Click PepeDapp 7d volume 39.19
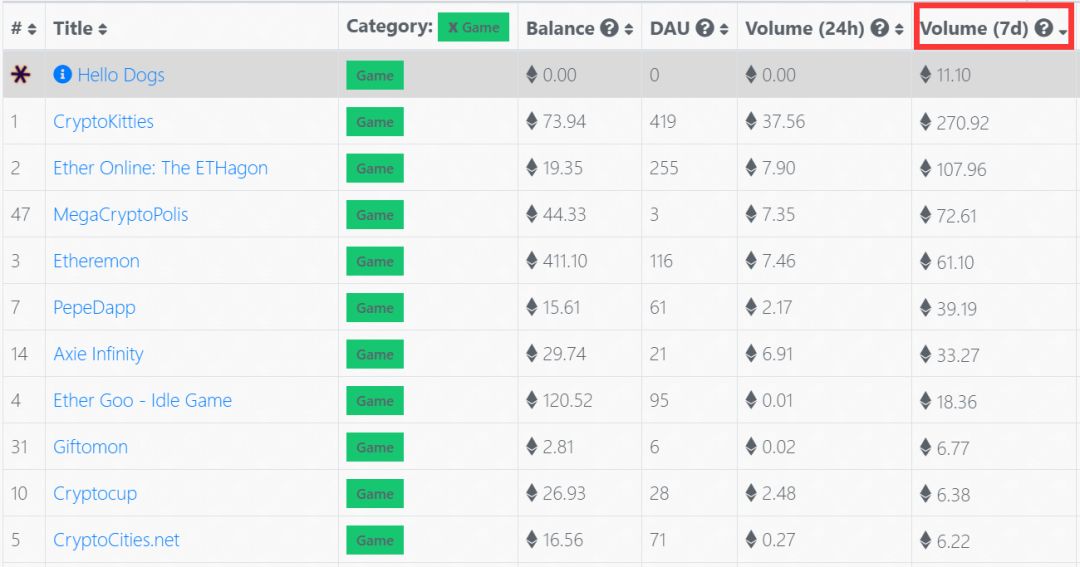Viewport: 1080px width, 567px height. pyautogui.click(x=957, y=308)
